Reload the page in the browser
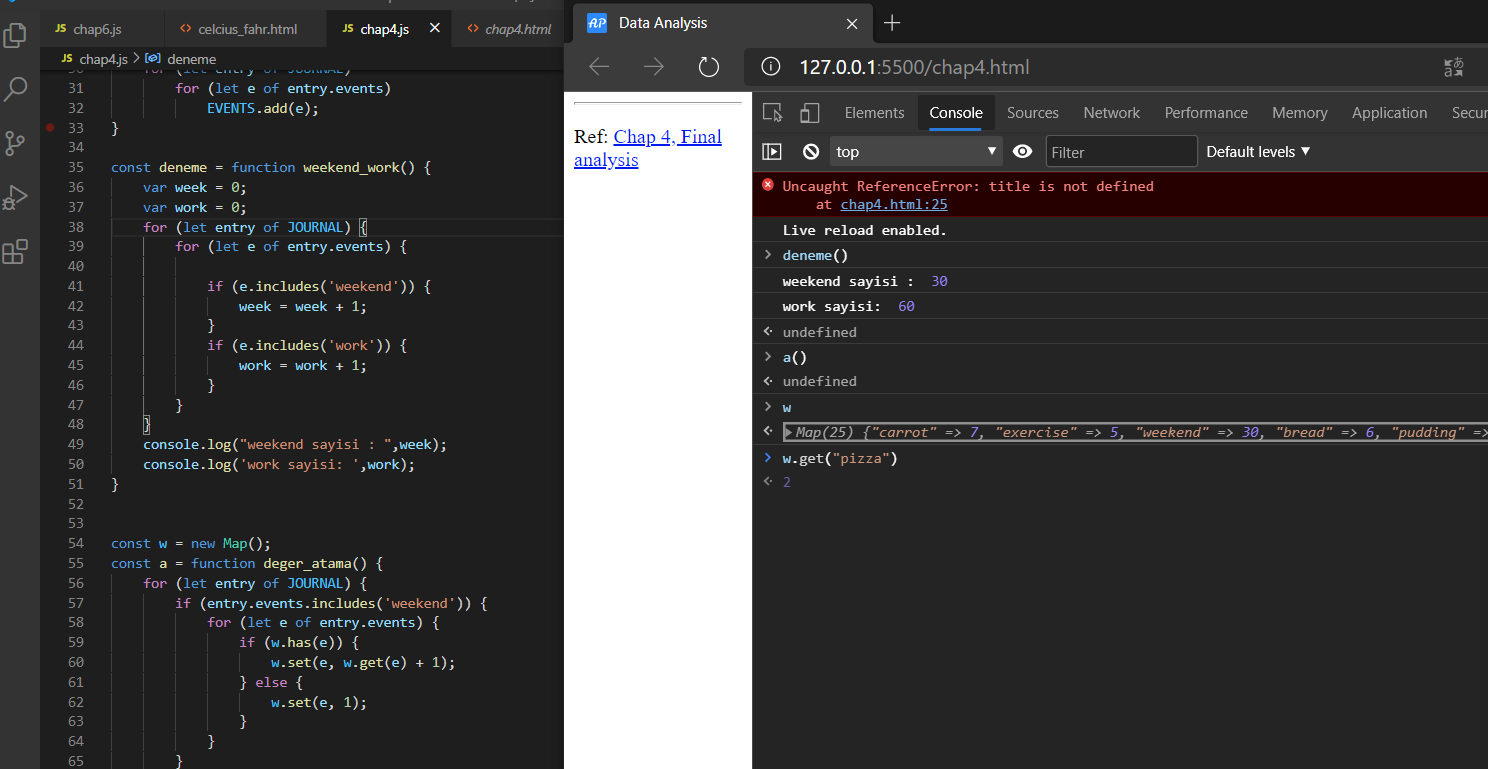This screenshot has width=1488, height=769. (708, 67)
